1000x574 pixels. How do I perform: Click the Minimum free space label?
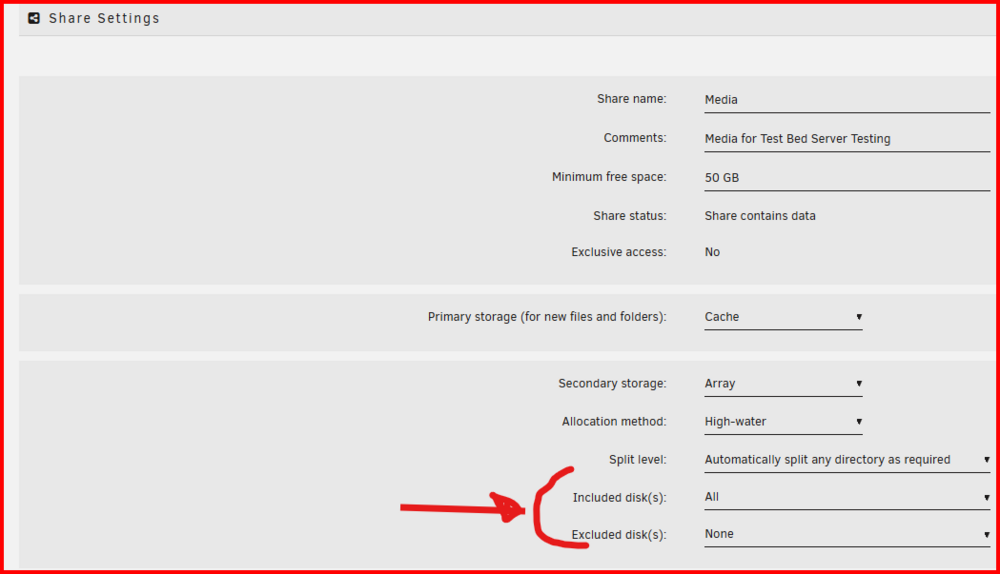click(609, 177)
